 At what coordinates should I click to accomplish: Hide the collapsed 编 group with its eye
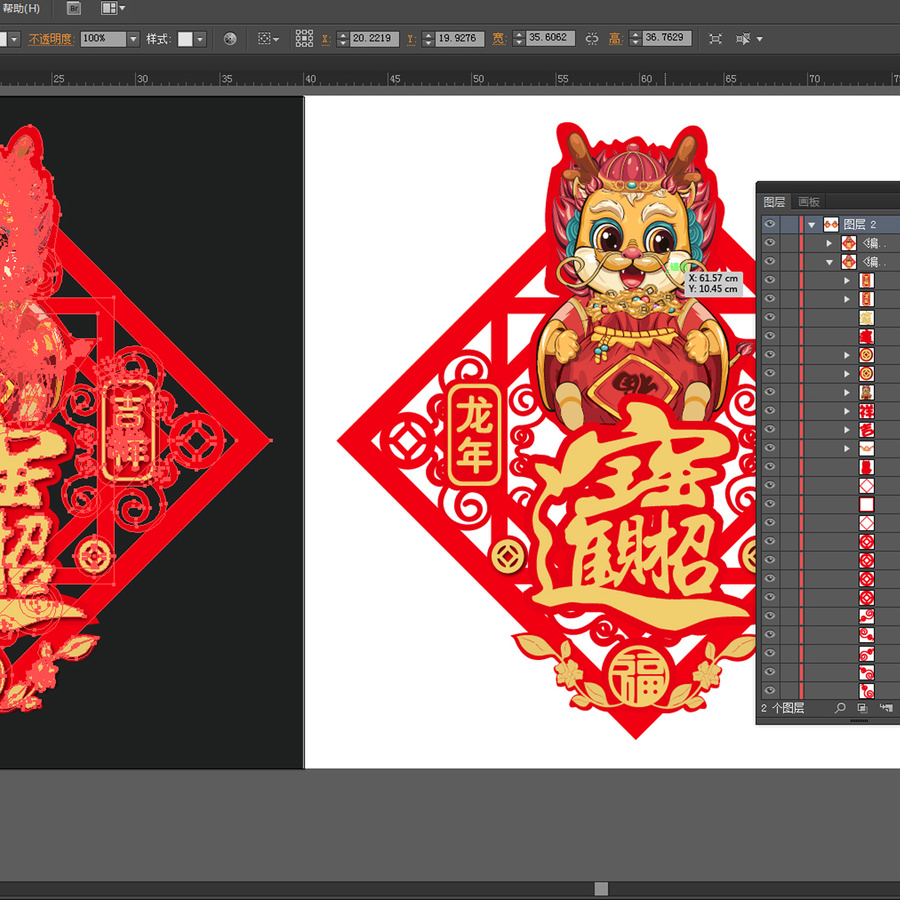770,243
